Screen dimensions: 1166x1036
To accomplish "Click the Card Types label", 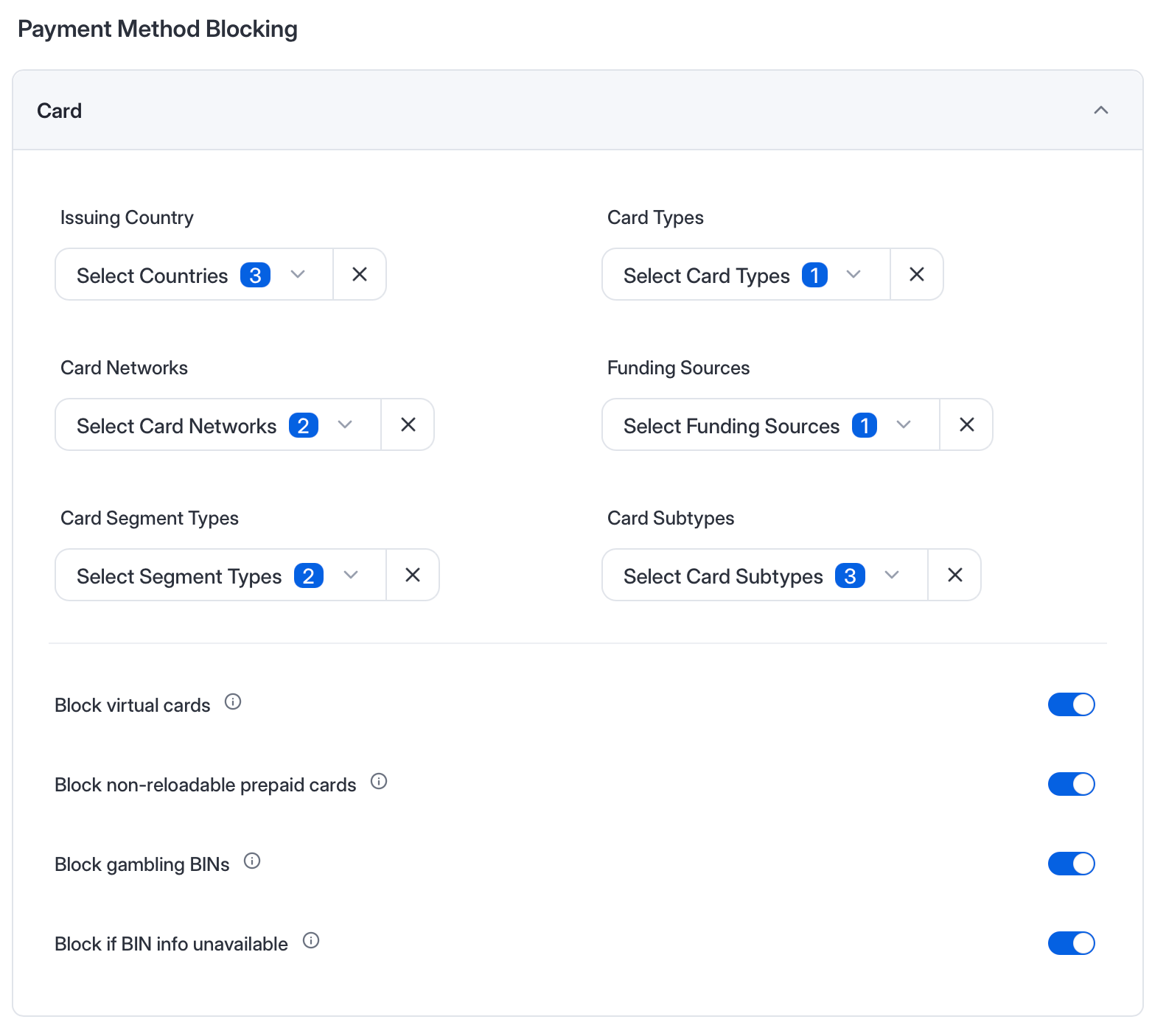I will click(655, 217).
